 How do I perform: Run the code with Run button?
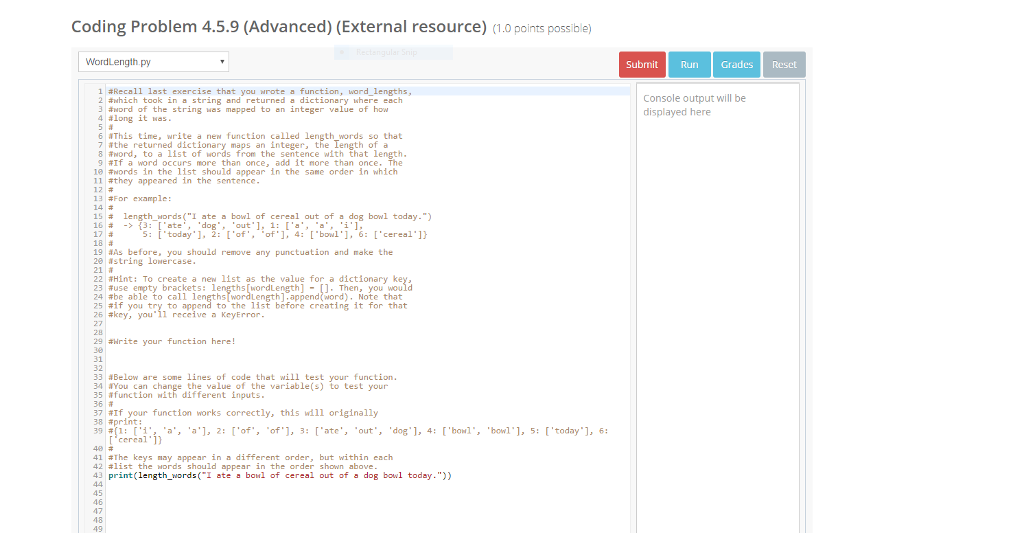[689, 65]
